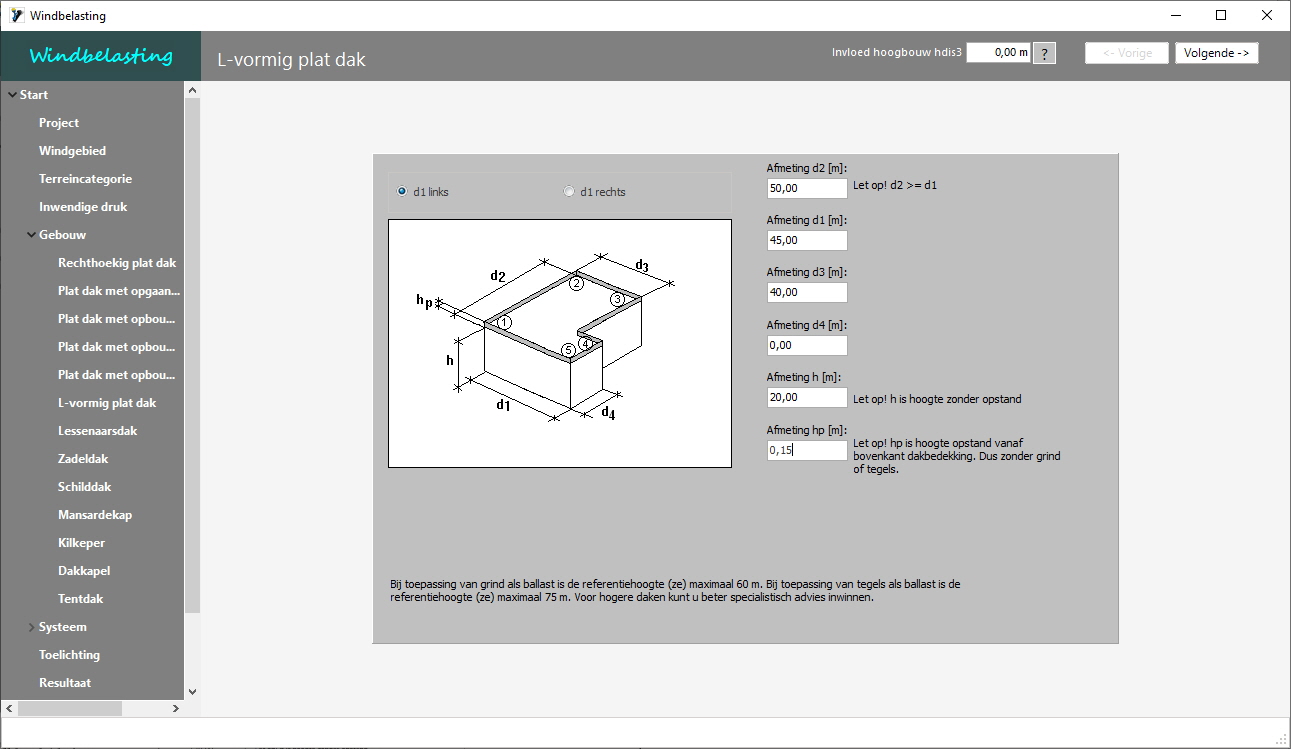Select Tentdak tree item

pos(80,599)
